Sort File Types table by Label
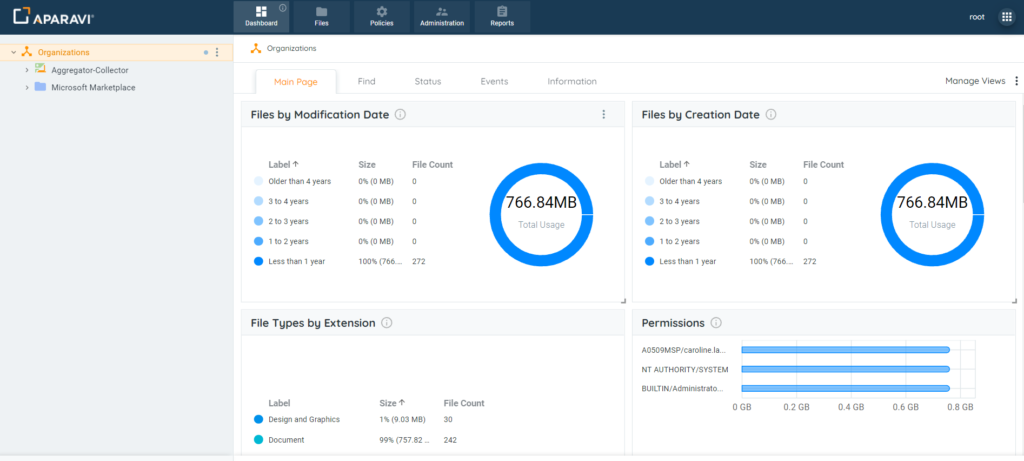The width and height of the screenshot is (1024, 461). 279,403
